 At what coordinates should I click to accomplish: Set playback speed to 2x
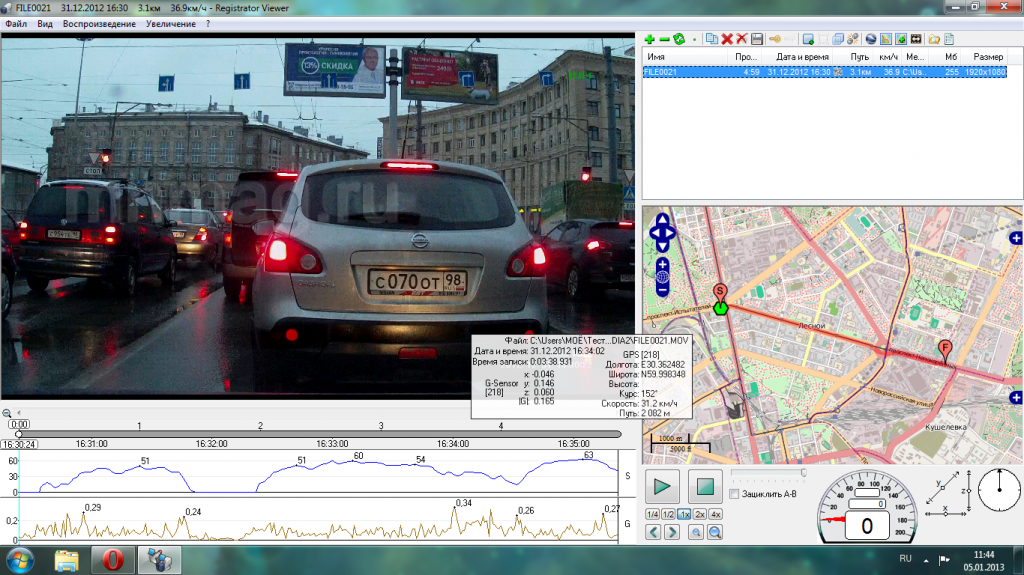[699, 514]
